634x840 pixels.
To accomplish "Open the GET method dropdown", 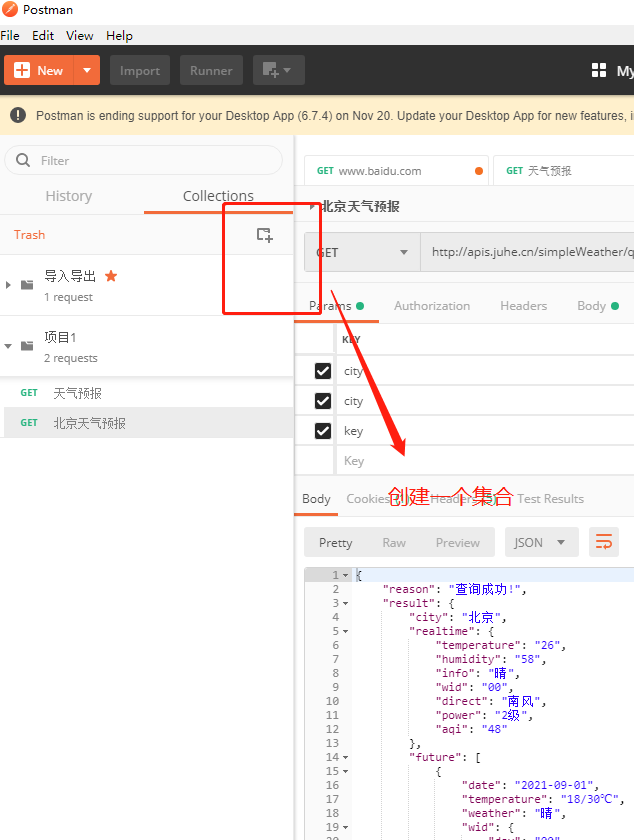I will point(362,252).
